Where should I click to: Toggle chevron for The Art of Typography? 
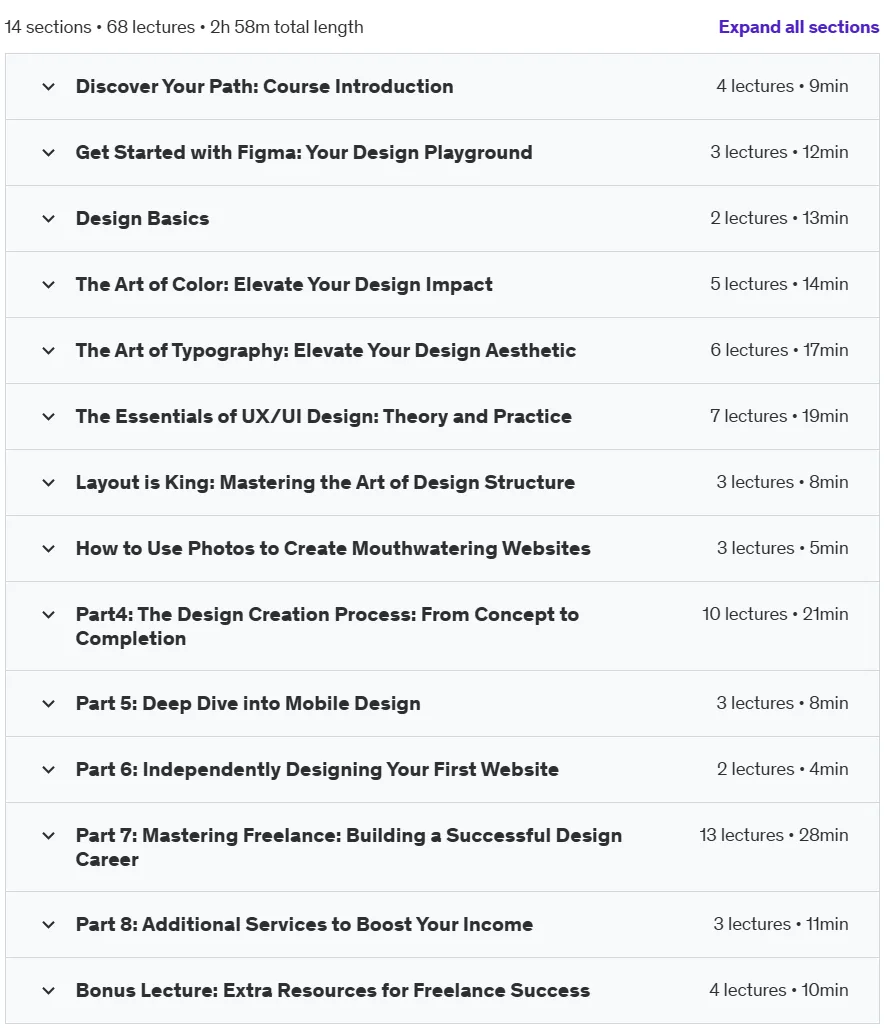(x=49, y=350)
